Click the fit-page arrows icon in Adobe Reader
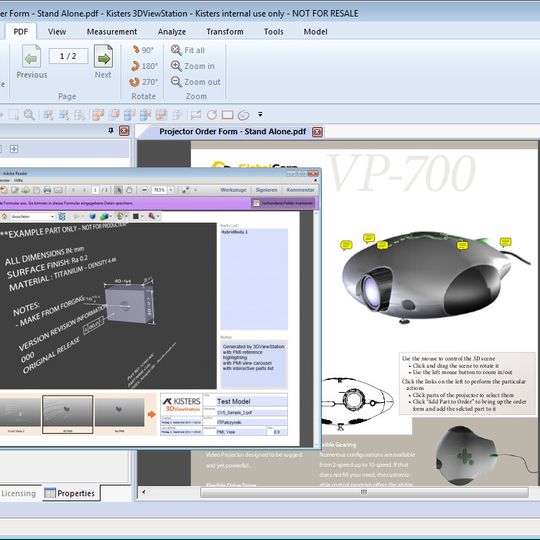The height and width of the screenshot is (540, 540). (x=186, y=190)
